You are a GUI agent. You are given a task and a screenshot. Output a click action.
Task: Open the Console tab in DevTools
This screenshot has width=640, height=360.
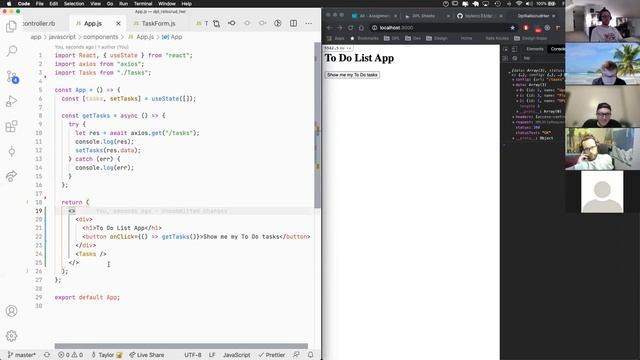[x=557, y=49]
